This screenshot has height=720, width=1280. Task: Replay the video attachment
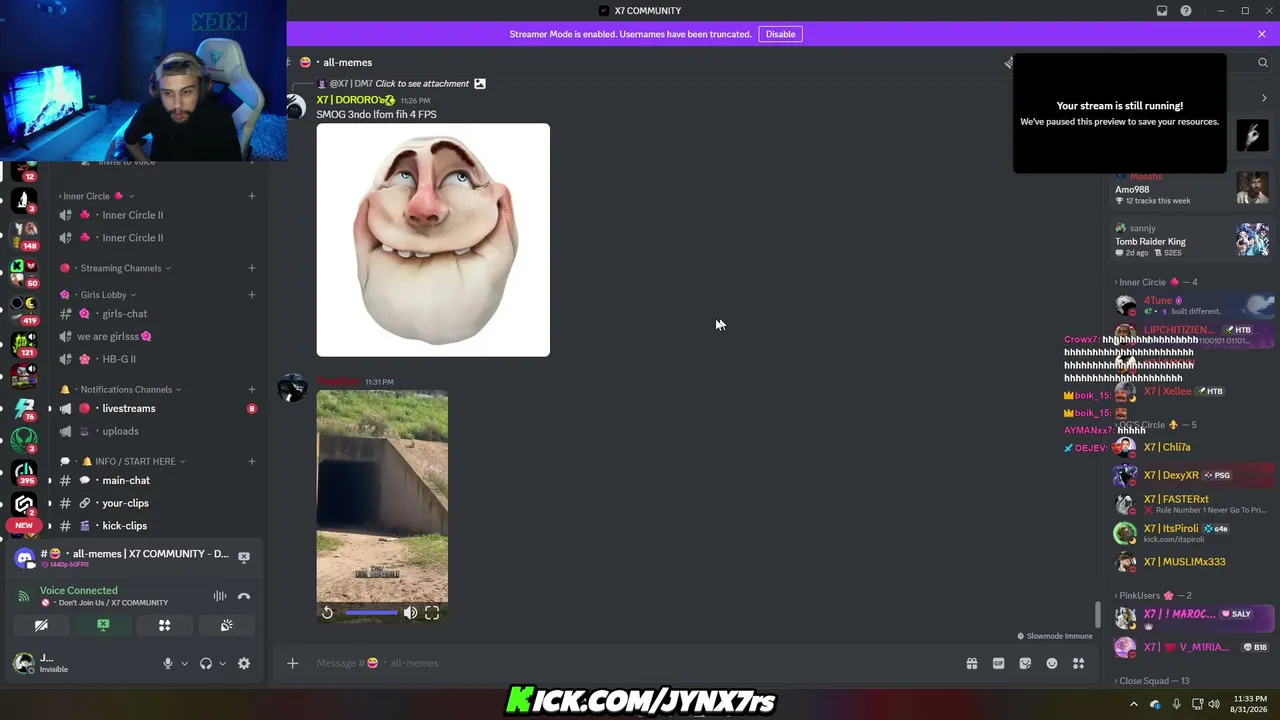point(327,613)
